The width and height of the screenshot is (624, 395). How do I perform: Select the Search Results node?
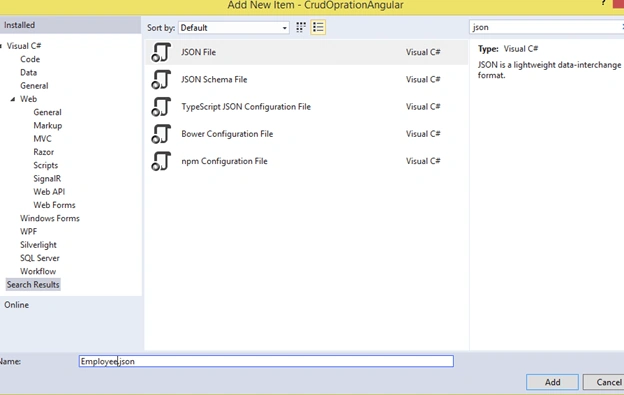pyautogui.click(x=33, y=284)
